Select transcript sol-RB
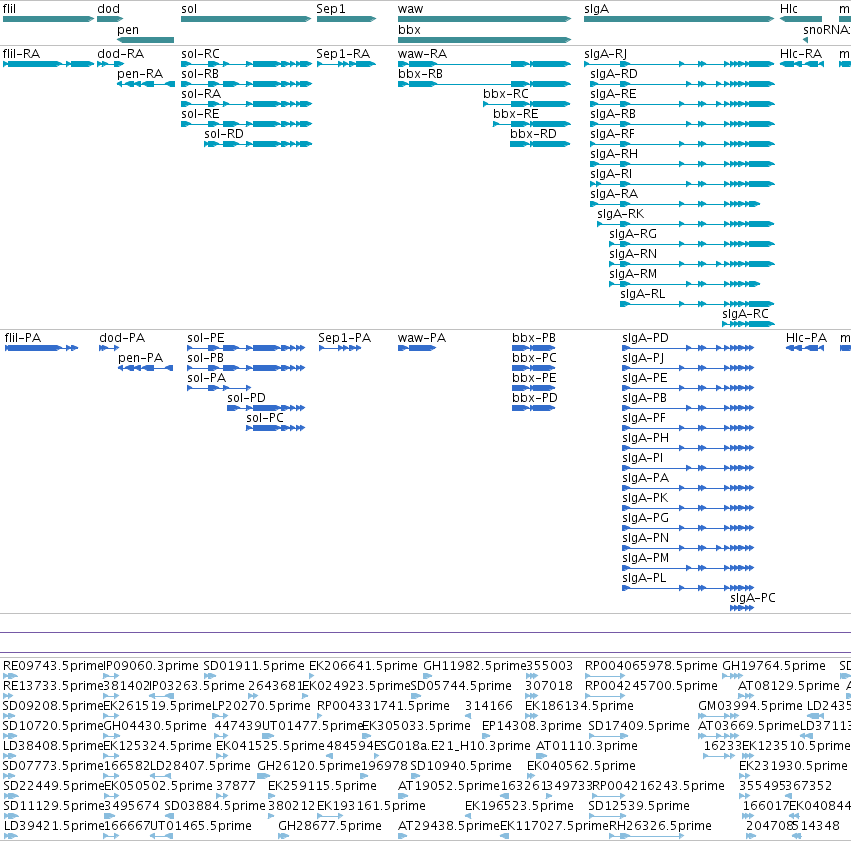Screen dimensions: 851x841 (x=246, y=84)
